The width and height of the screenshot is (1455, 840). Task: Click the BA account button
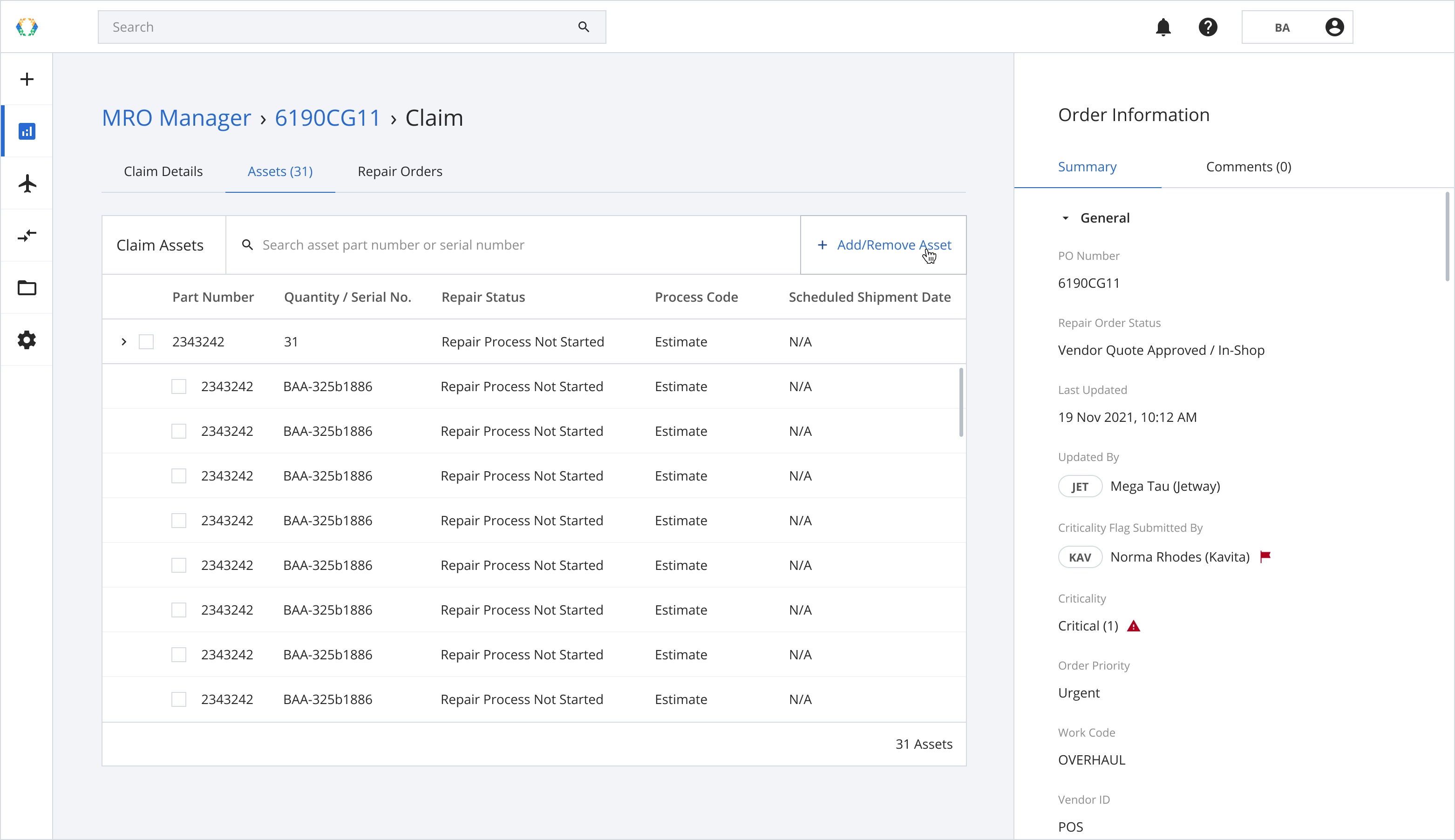(x=1297, y=27)
